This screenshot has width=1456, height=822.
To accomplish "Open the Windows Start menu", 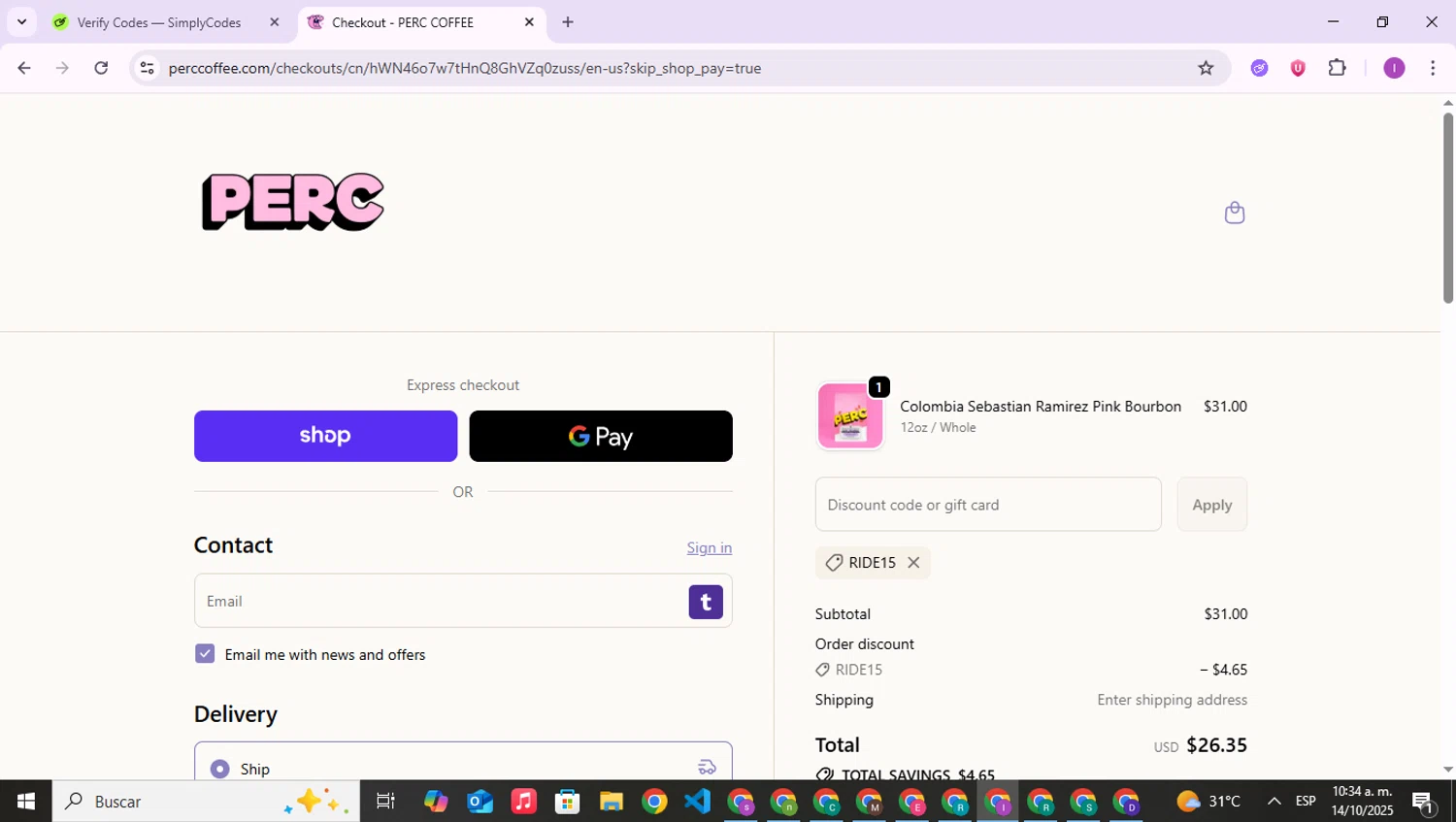I will pyautogui.click(x=26, y=802).
